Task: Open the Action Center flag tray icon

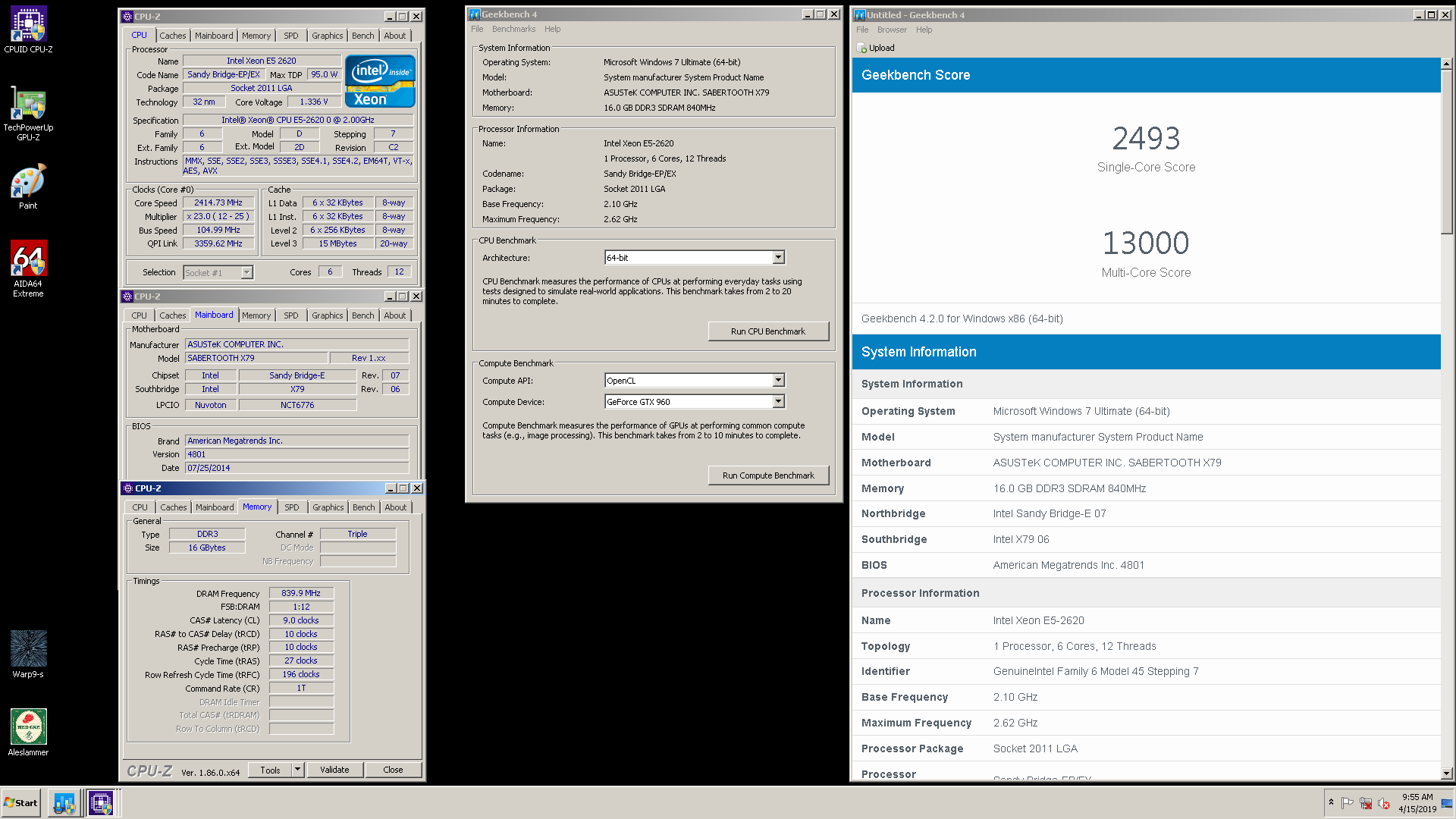Action: click(x=1348, y=803)
